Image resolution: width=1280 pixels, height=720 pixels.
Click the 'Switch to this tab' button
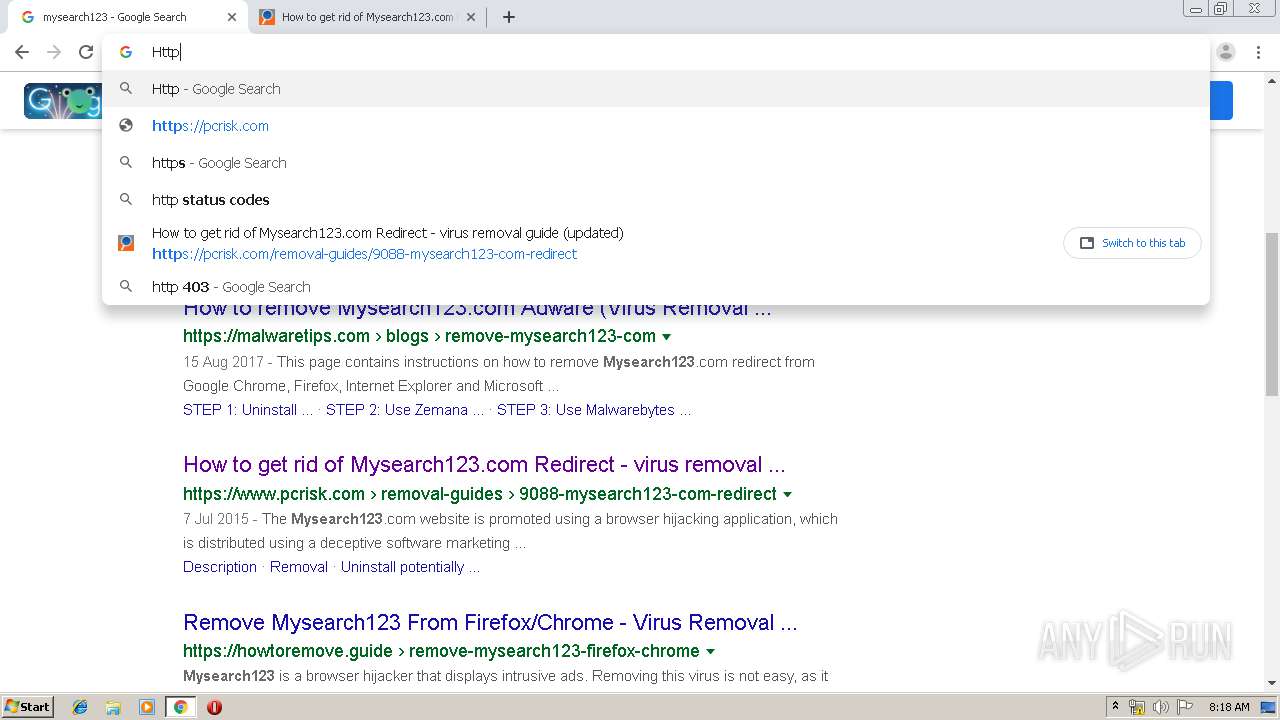1132,243
